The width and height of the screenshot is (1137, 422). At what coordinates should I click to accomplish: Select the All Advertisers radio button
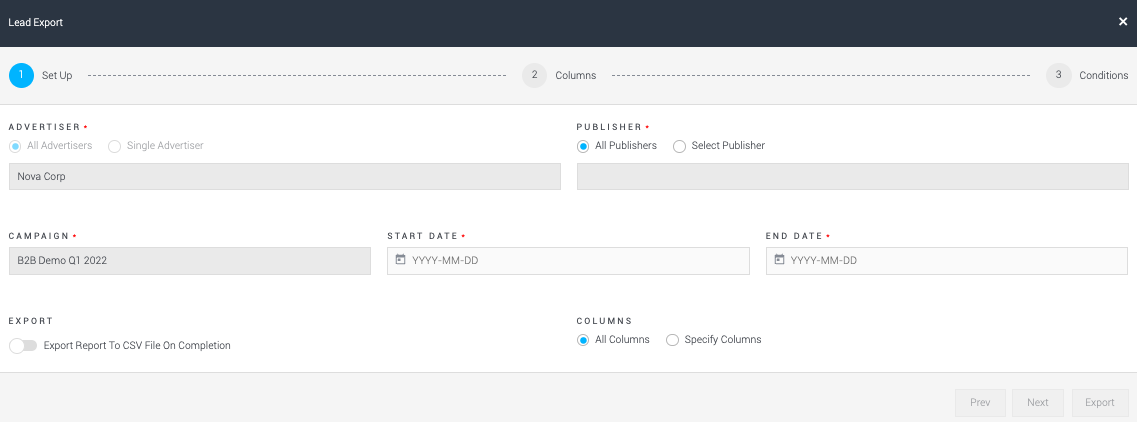coord(15,146)
